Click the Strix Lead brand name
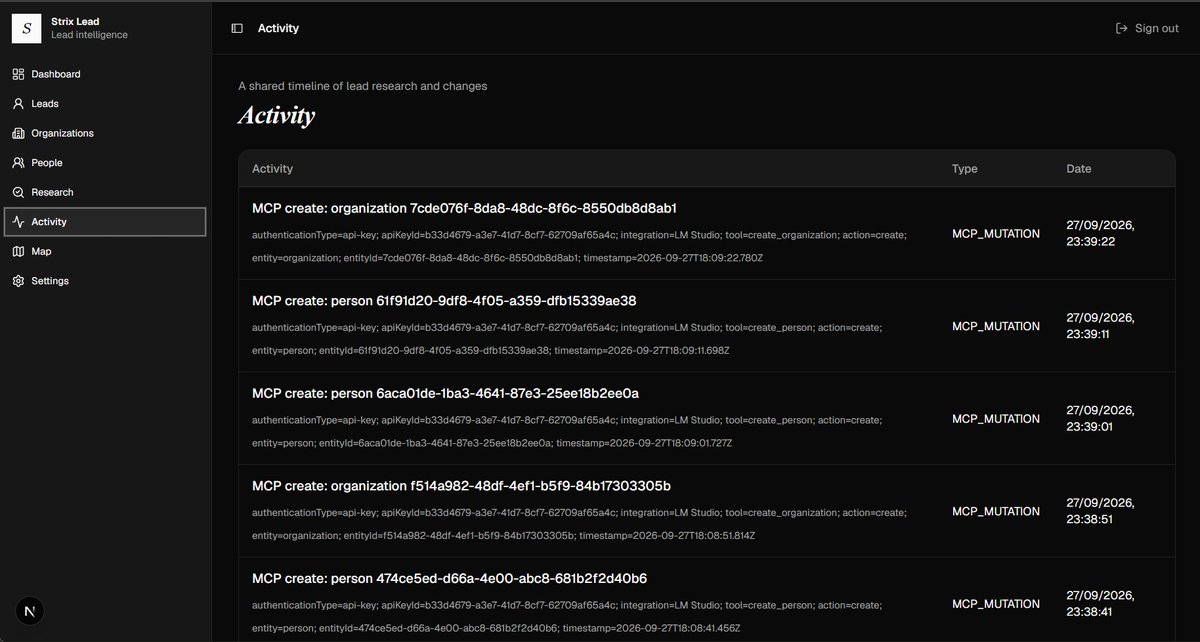The height and width of the screenshot is (642, 1200). [x=75, y=21]
